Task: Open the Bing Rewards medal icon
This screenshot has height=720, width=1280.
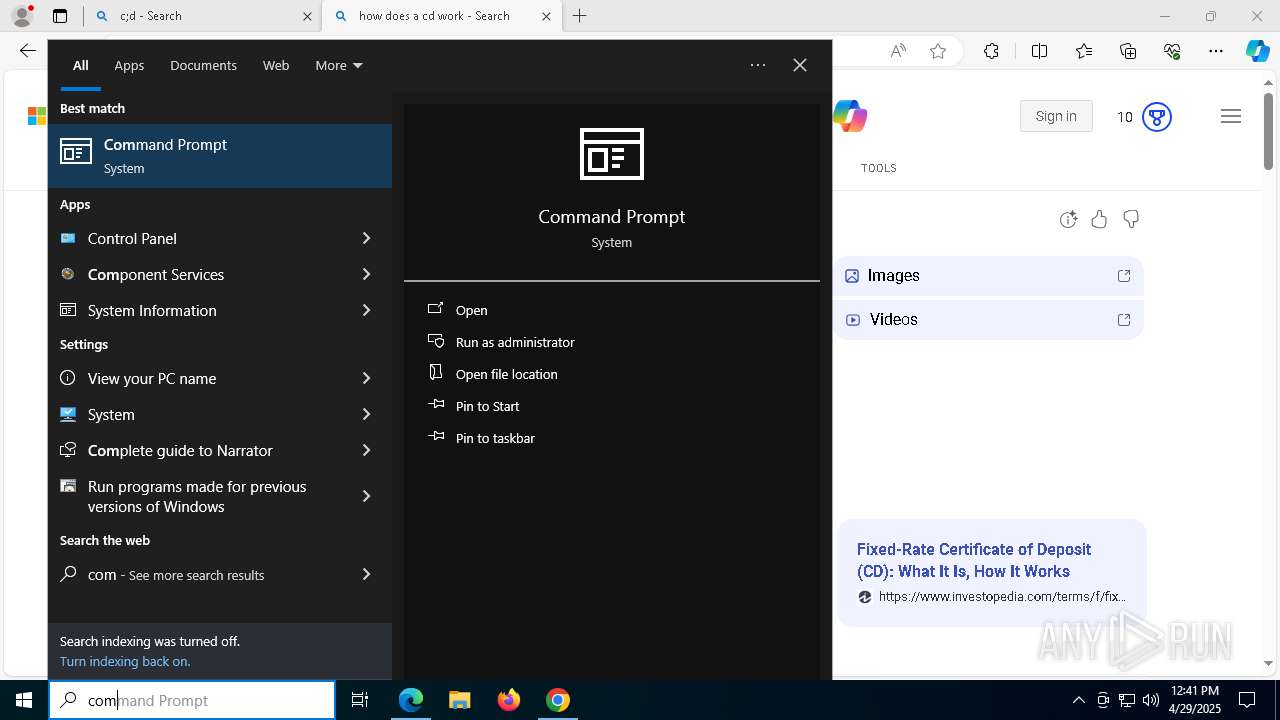Action: tap(1157, 117)
